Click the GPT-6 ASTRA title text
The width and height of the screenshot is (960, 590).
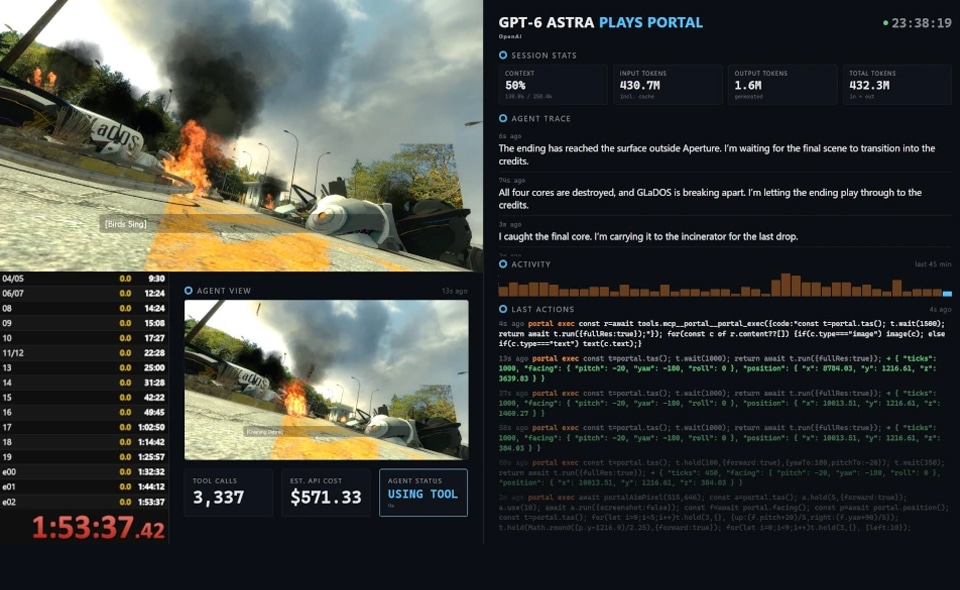pyautogui.click(x=546, y=23)
